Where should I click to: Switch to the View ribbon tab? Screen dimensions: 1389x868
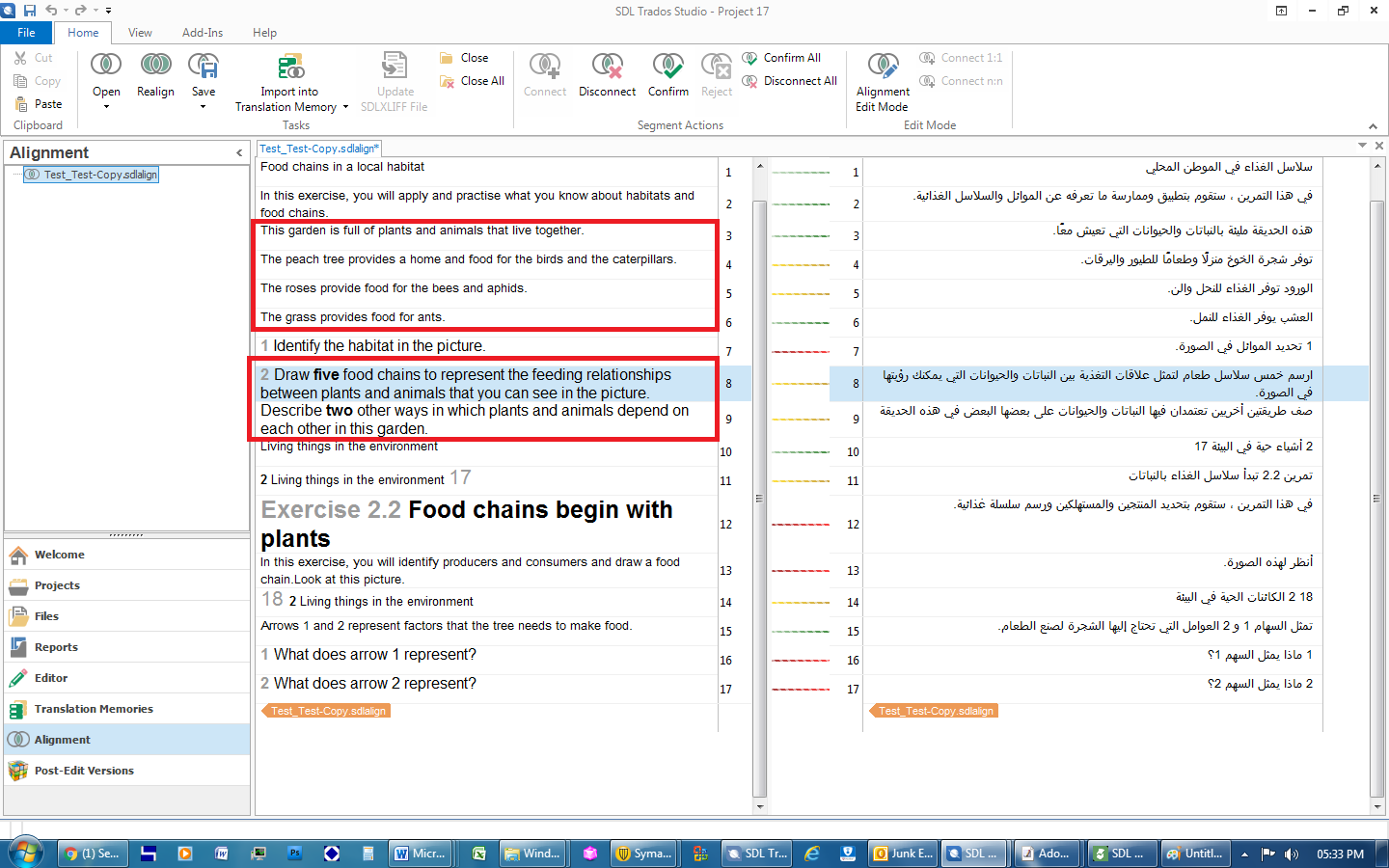(140, 33)
